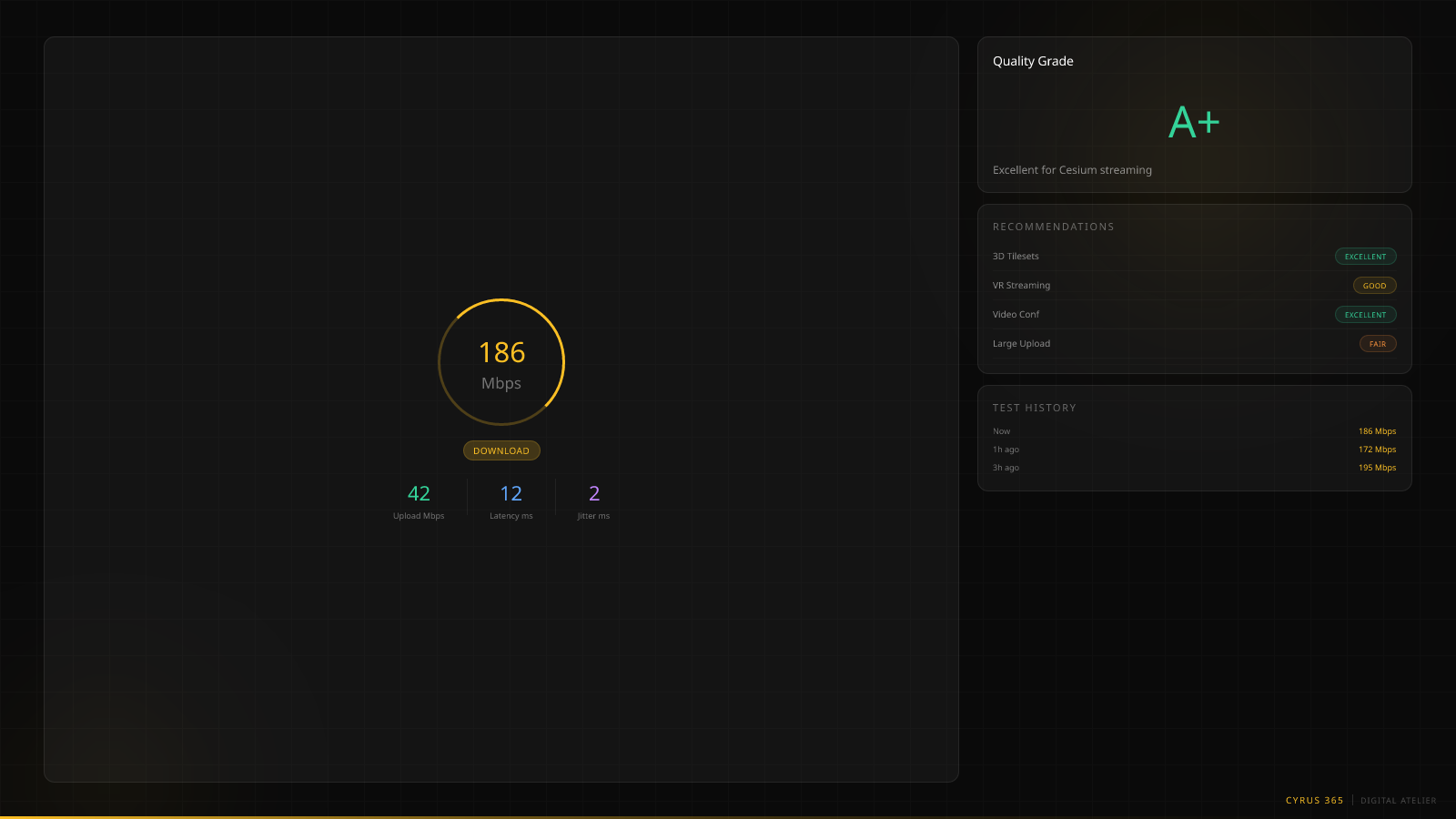Open the Quality Grade card heading
Image resolution: width=1456 pixels, height=819 pixels.
pos(1033,61)
